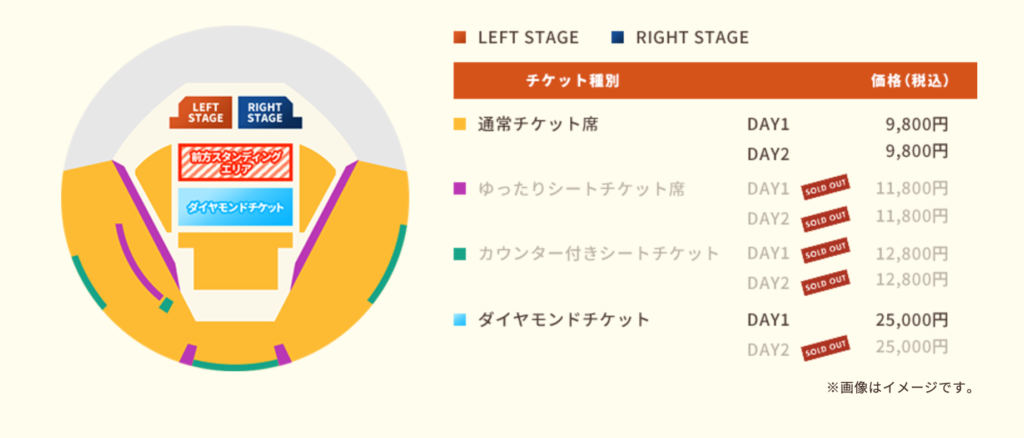This screenshot has width=1024, height=438.
Task: Click the yellow swatch next to 通常チケット席
Action: (x=460, y=126)
